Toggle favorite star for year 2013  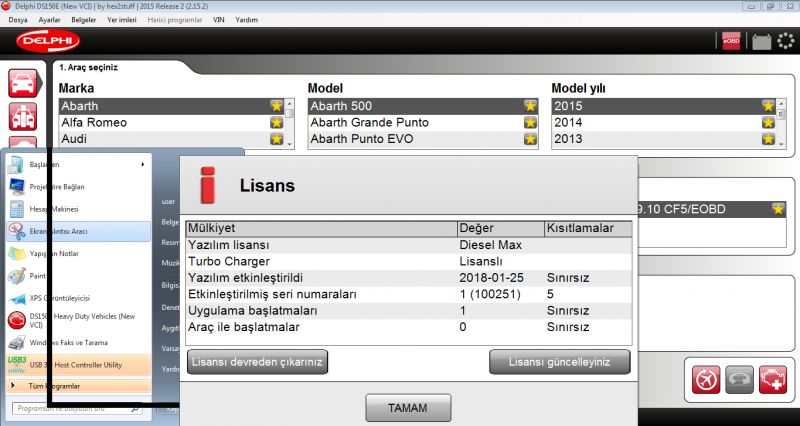(768, 139)
